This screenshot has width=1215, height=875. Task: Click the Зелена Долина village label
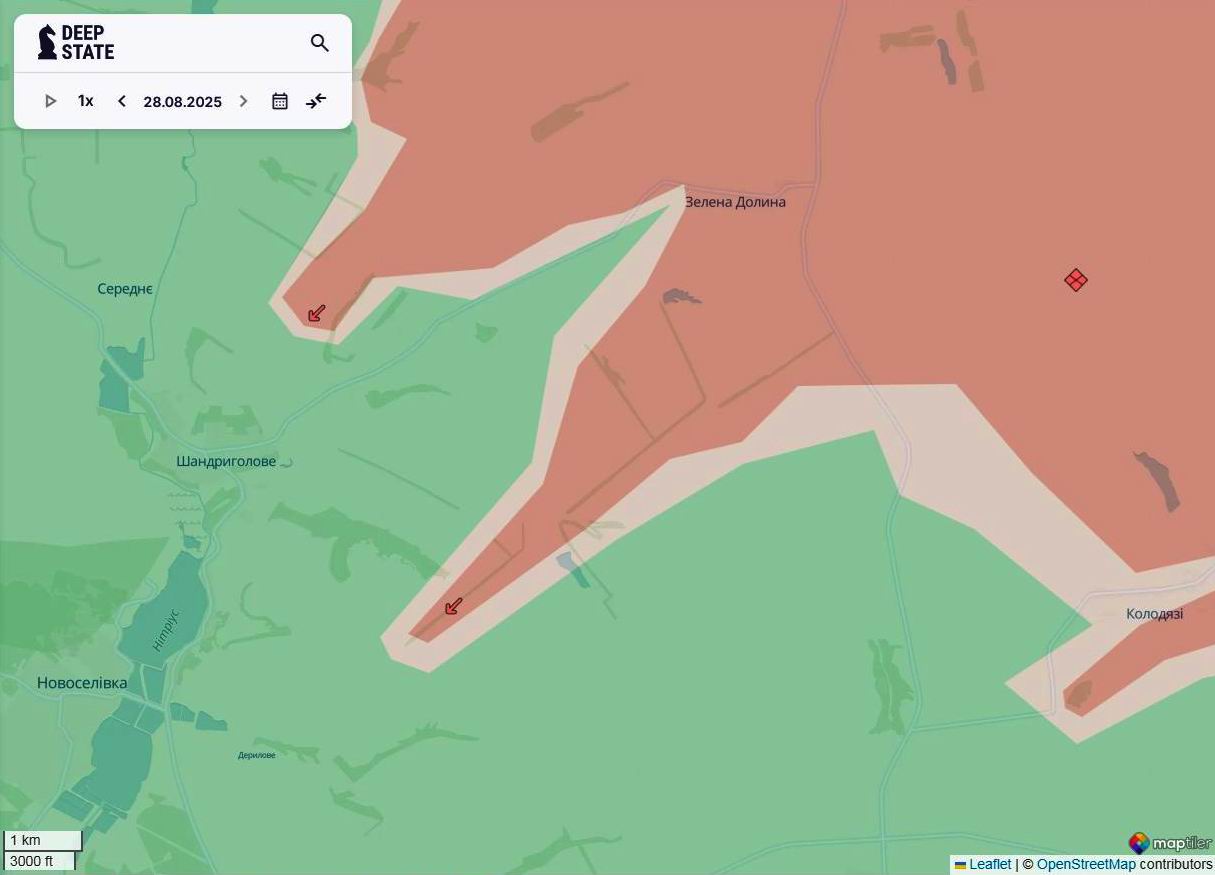pos(735,201)
